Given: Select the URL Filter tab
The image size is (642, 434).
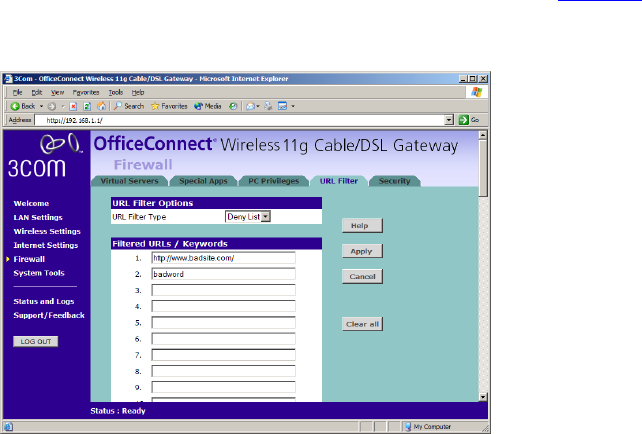Looking at the screenshot, I should coord(339,181).
